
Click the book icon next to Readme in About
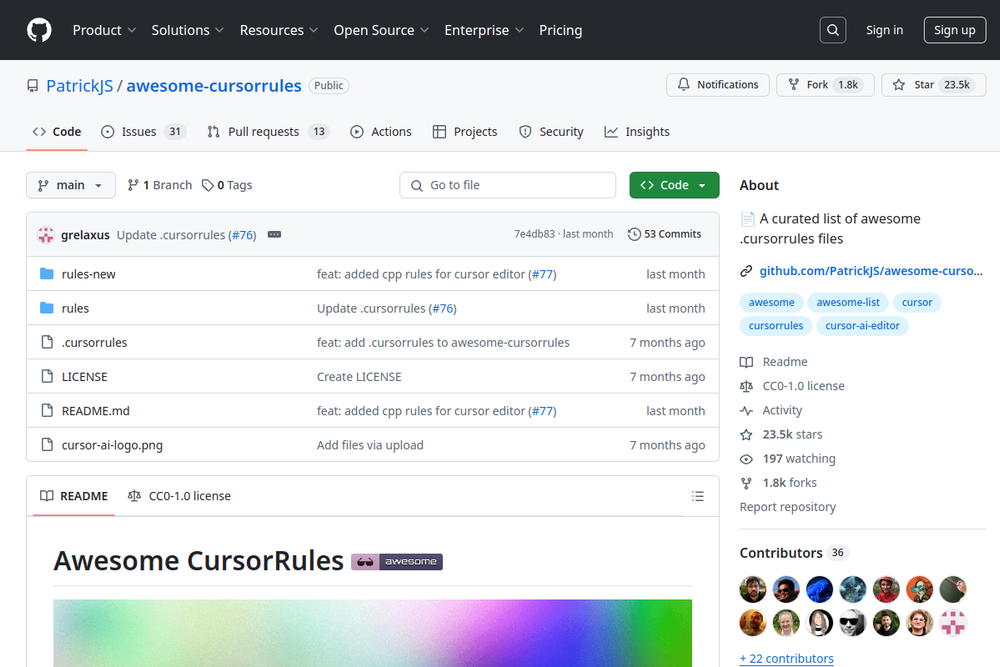click(746, 362)
